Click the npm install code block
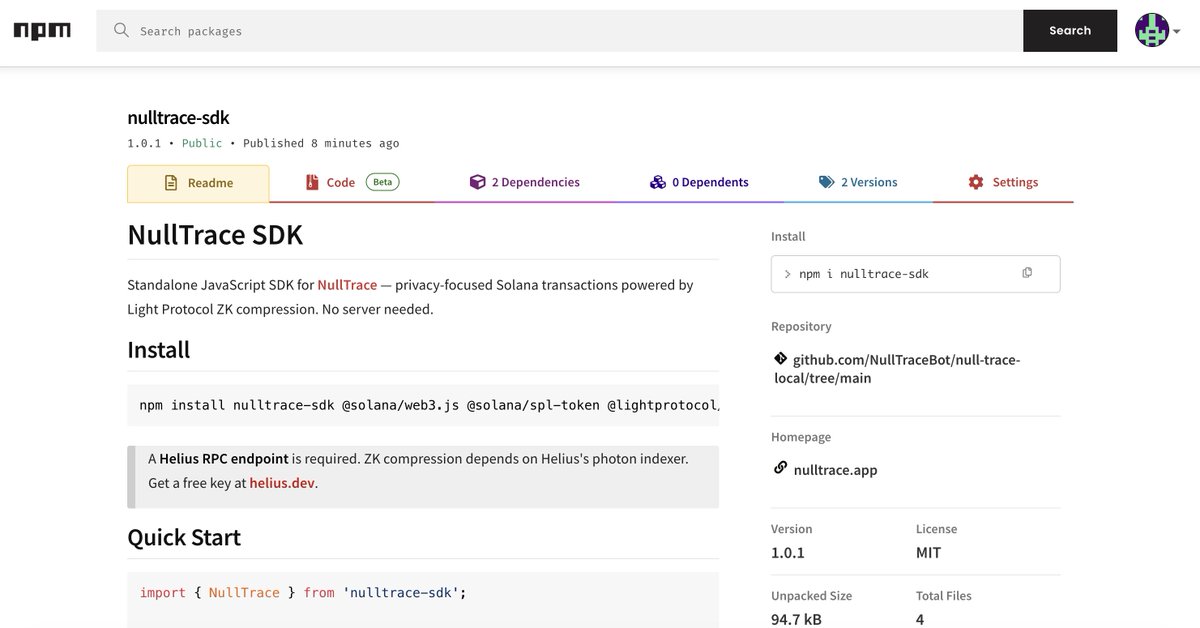This screenshot has width=1200, height=628. (423, 405)
